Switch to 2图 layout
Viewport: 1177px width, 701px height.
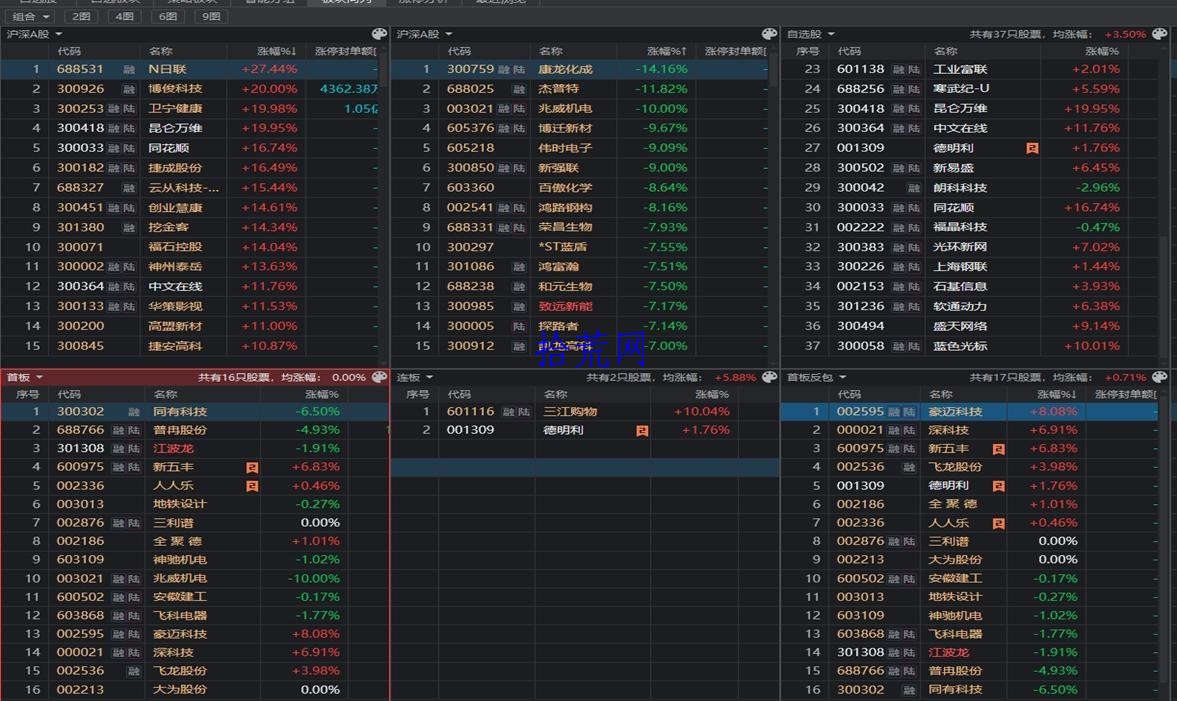[81, 17]
